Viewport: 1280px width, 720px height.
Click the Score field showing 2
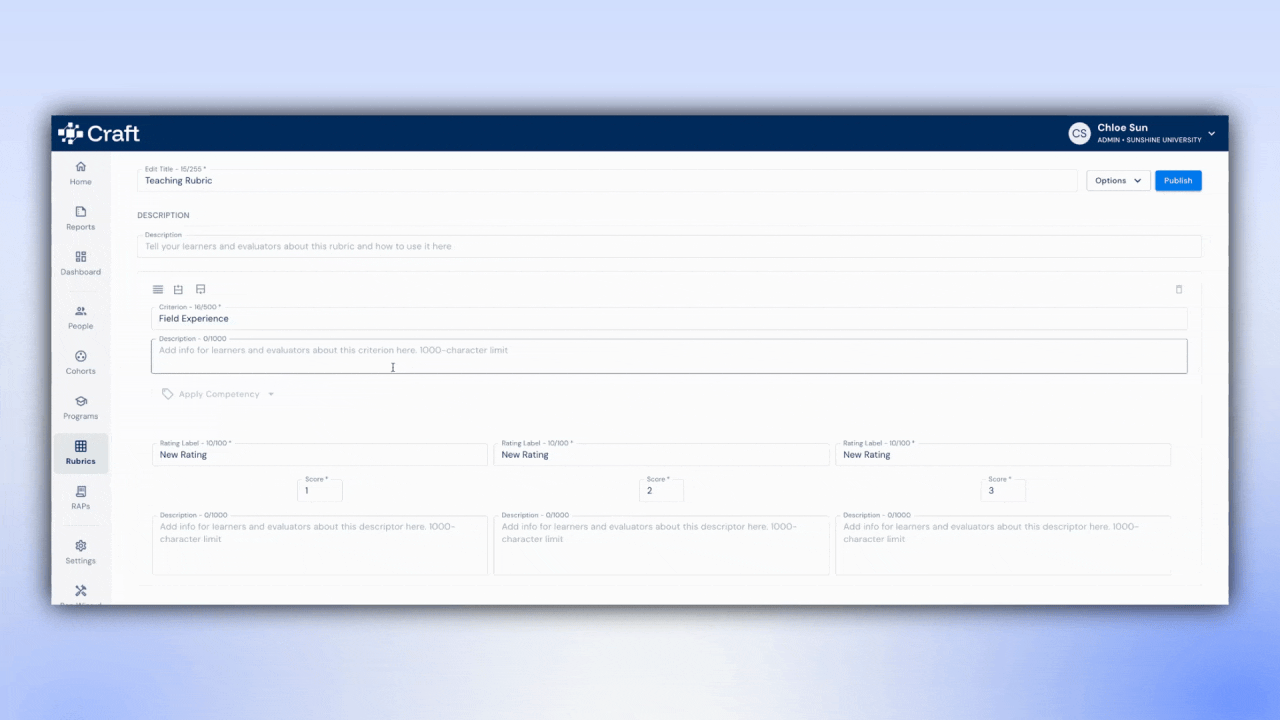pos(661,490)
